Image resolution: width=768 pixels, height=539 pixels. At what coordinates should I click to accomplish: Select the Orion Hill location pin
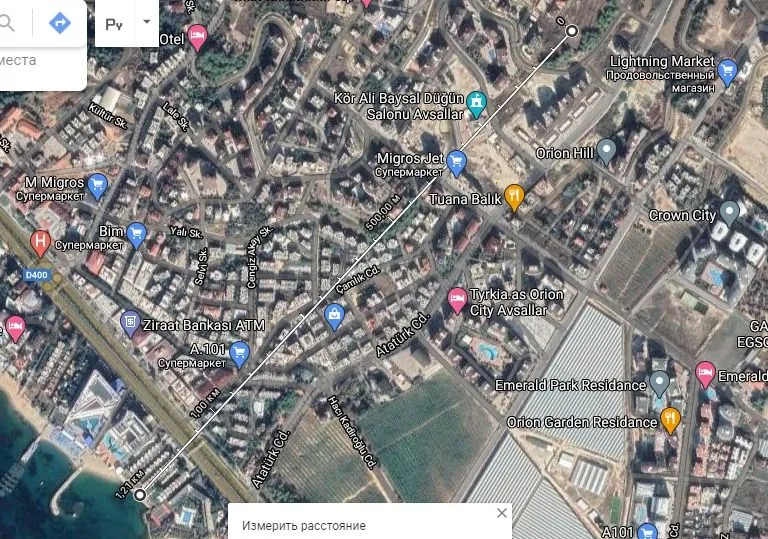(x=607, y=151)
